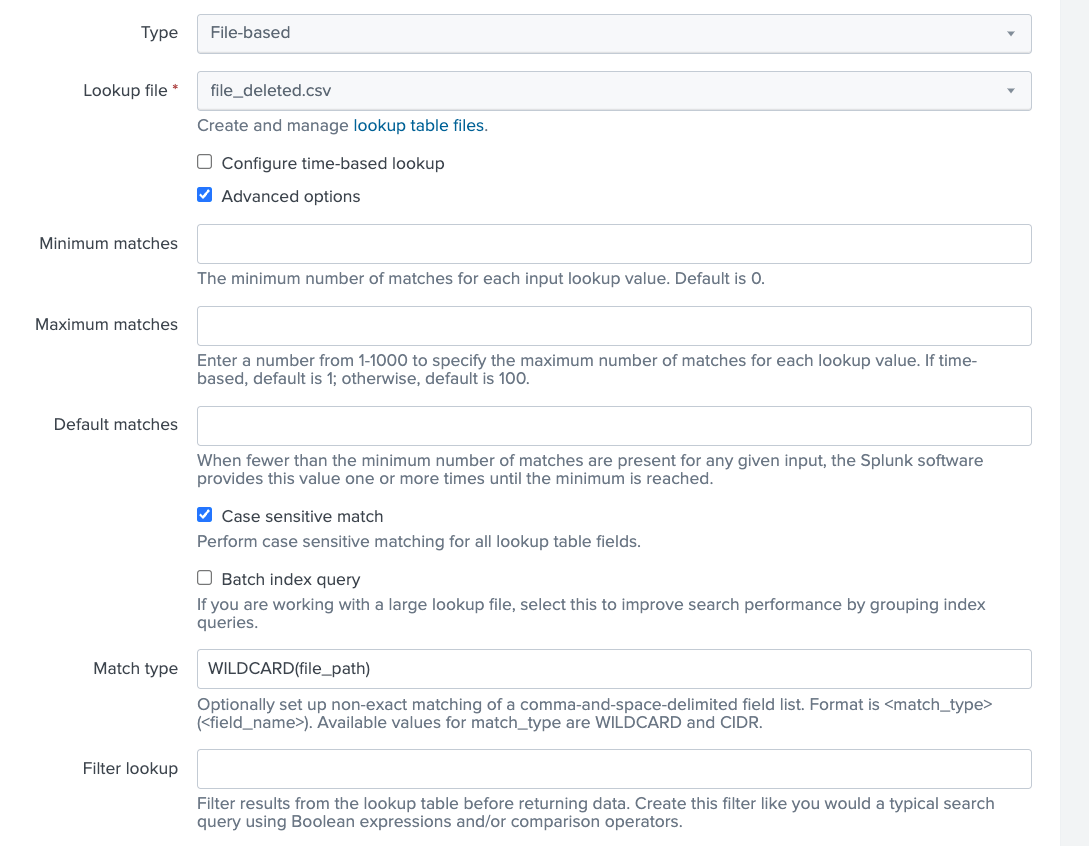Click the File-based text inside the Type selector
Screen dimensions: 1089x846
tap(249, 33)
